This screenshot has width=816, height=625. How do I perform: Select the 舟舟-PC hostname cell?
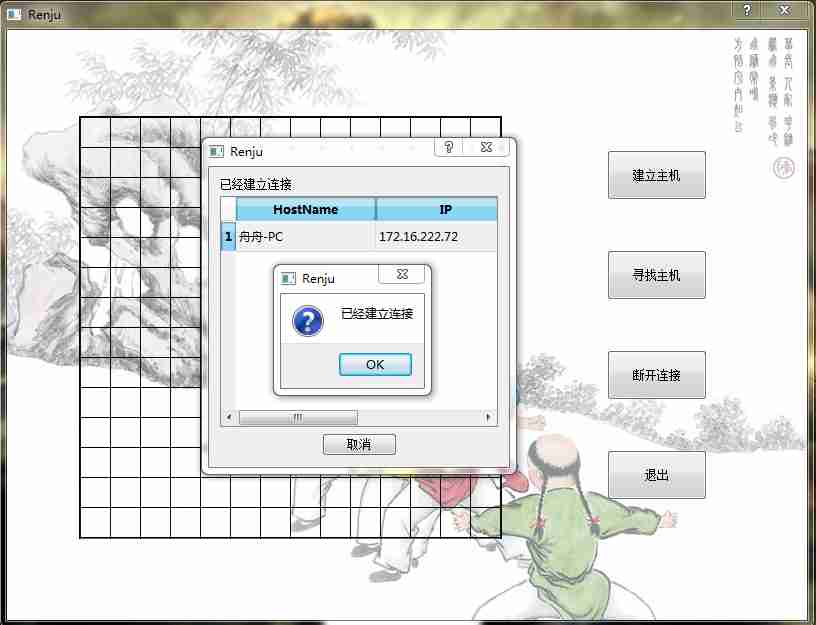click(x=305, y=237)
